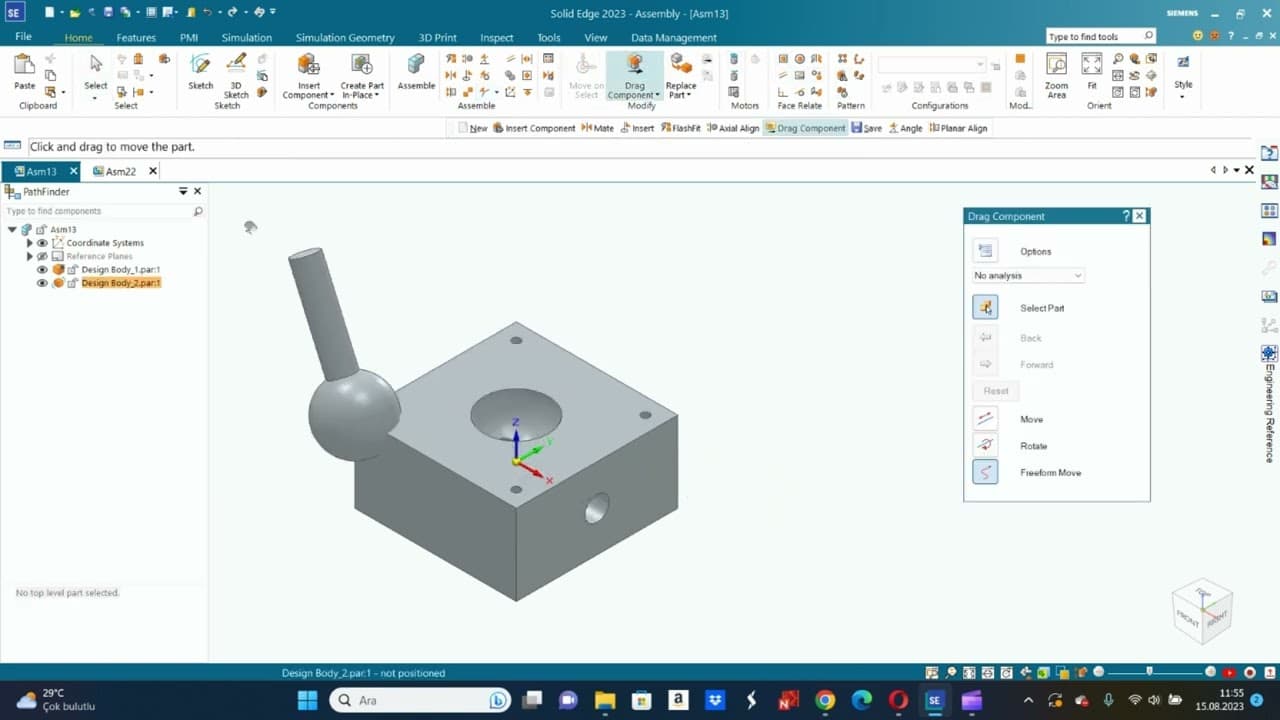Select the Mate relationship command
Screen dimensions: 1280x720
[598, 128]
